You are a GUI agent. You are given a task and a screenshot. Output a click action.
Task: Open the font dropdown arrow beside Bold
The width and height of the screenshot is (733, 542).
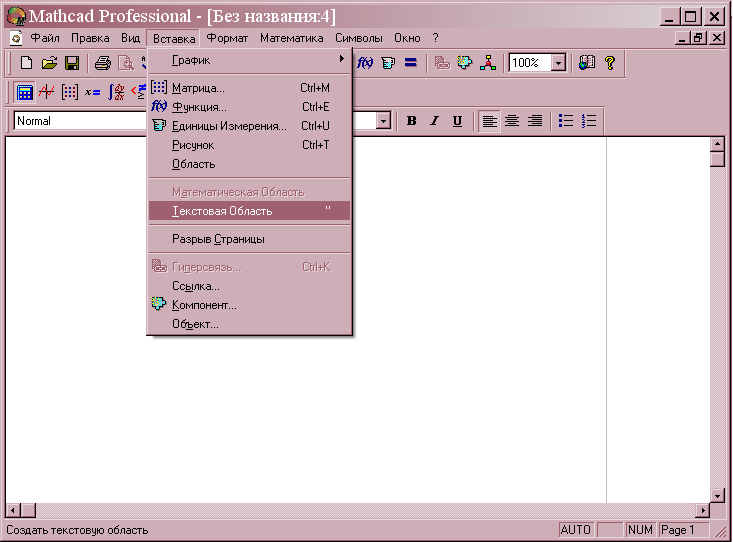[383, 121]
